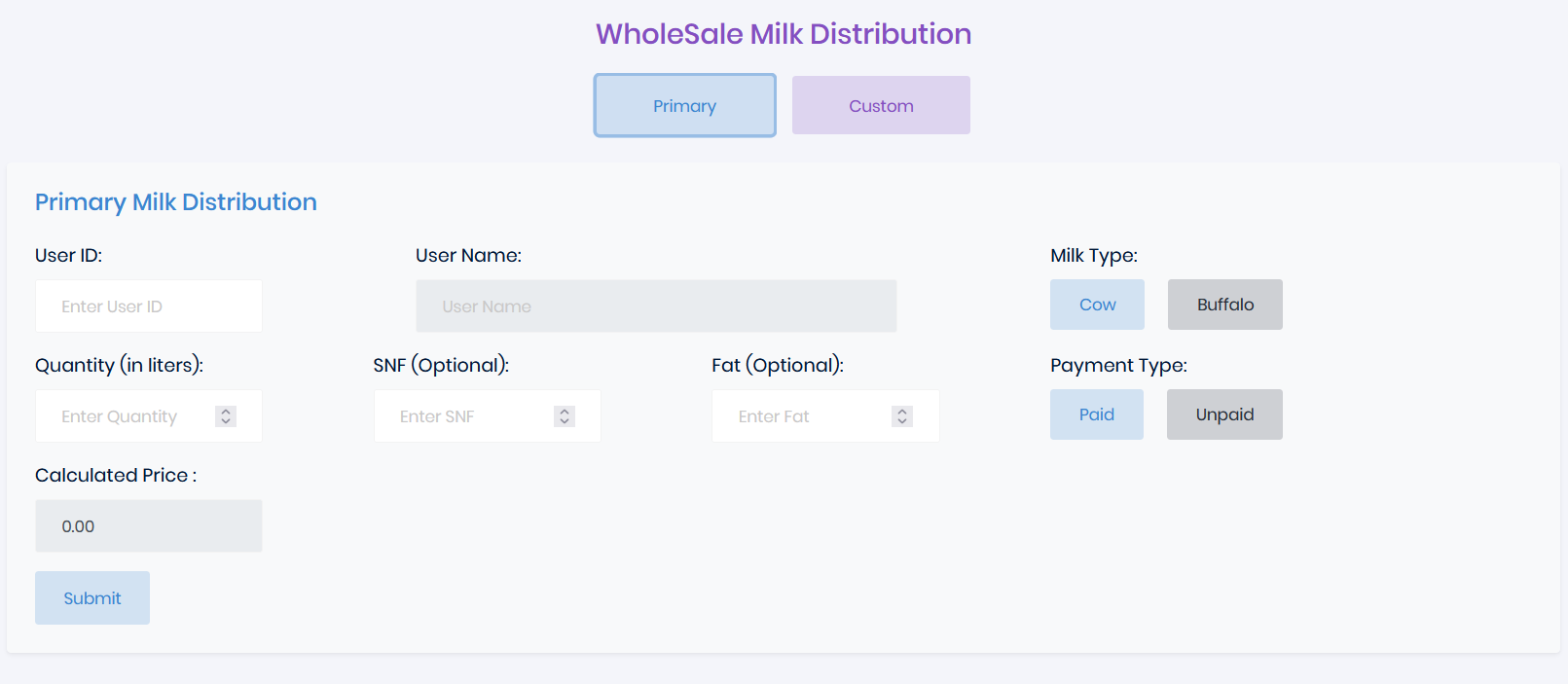
Task: Increment Fat value with its up arrow
Action: (901, 411)
